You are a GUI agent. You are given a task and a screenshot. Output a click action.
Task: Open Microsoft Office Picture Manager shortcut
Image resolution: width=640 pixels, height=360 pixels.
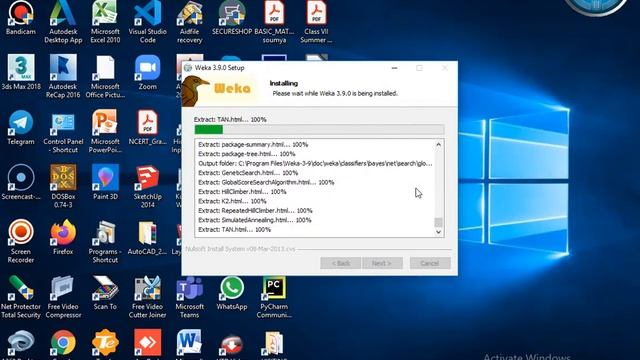pyautogui.click(x=105, y=76)
